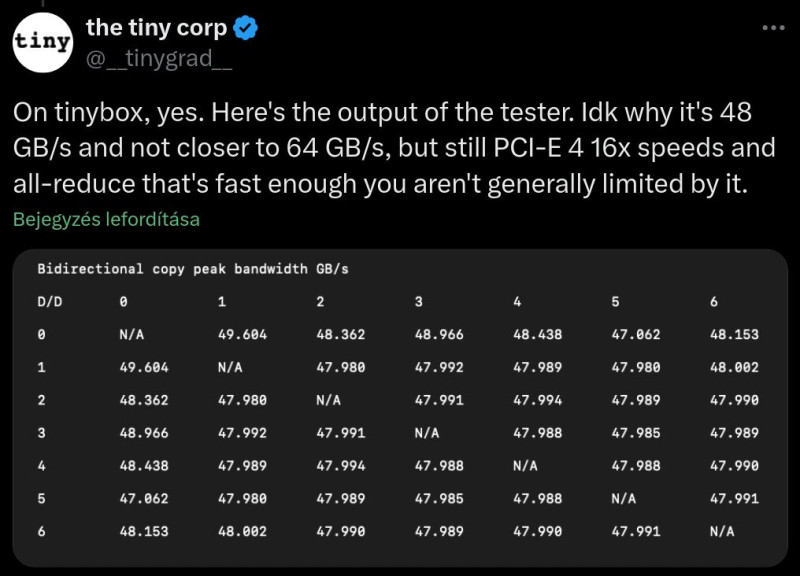Click the 47.994 value in row 2
This screenshot has width=800, height=576.
pyautogui.click(x=537, y=400)
